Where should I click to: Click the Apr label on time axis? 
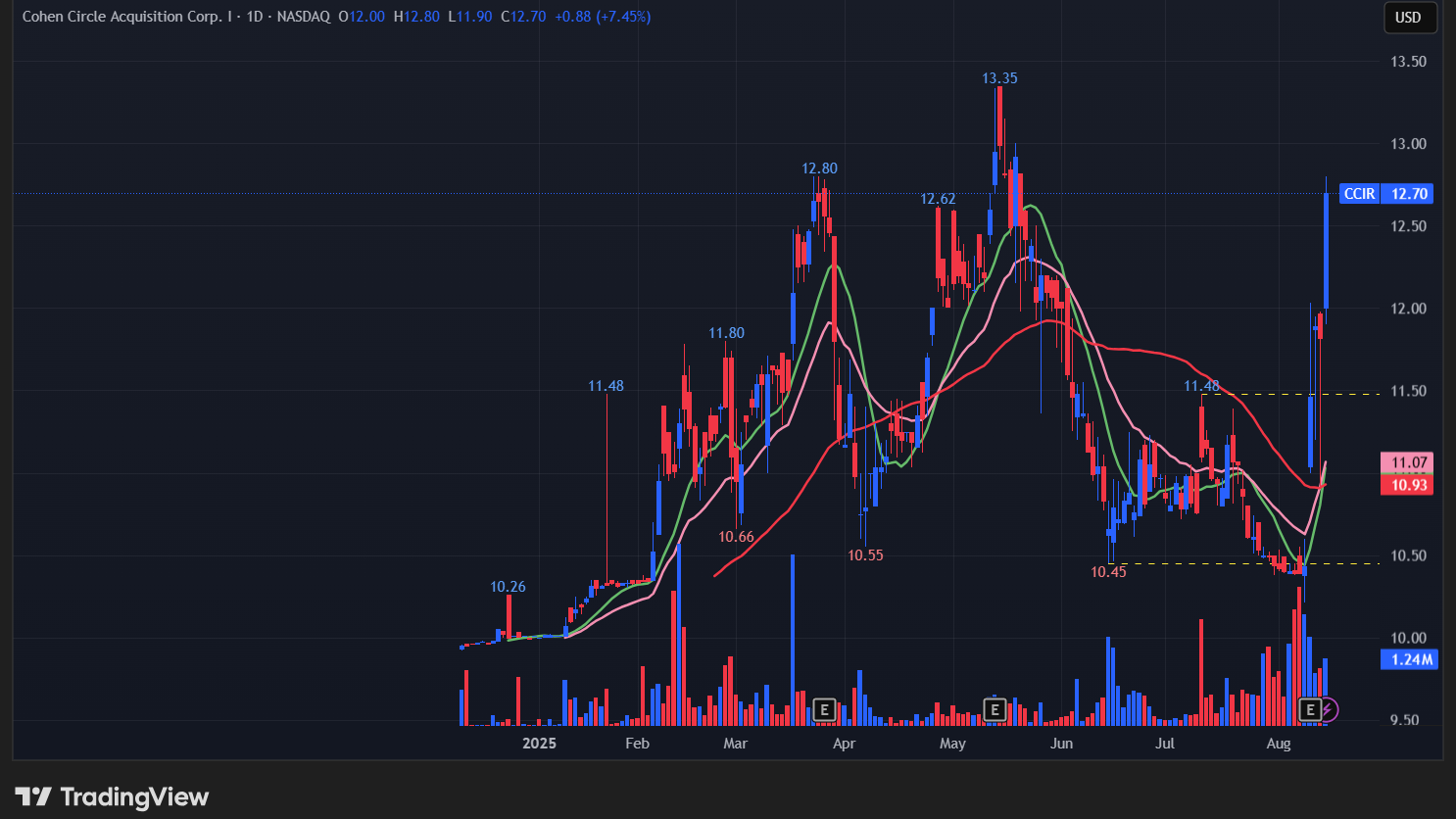(x=844, y=744)
